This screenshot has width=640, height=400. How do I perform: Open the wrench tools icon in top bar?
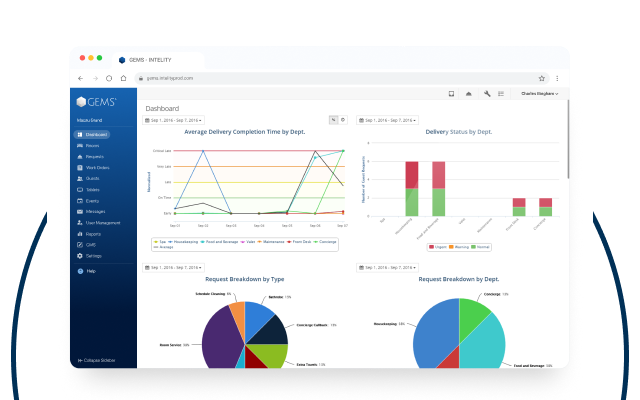(x=487, y=94)
